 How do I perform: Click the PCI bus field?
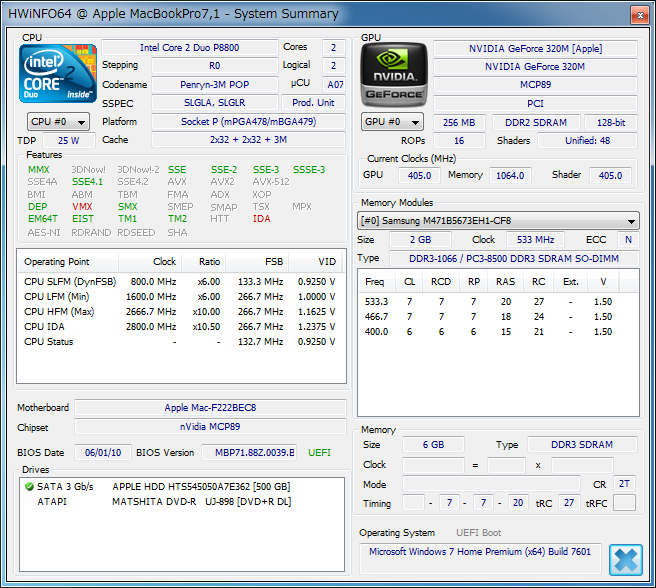pyautogui.click(x=536, y=103)
